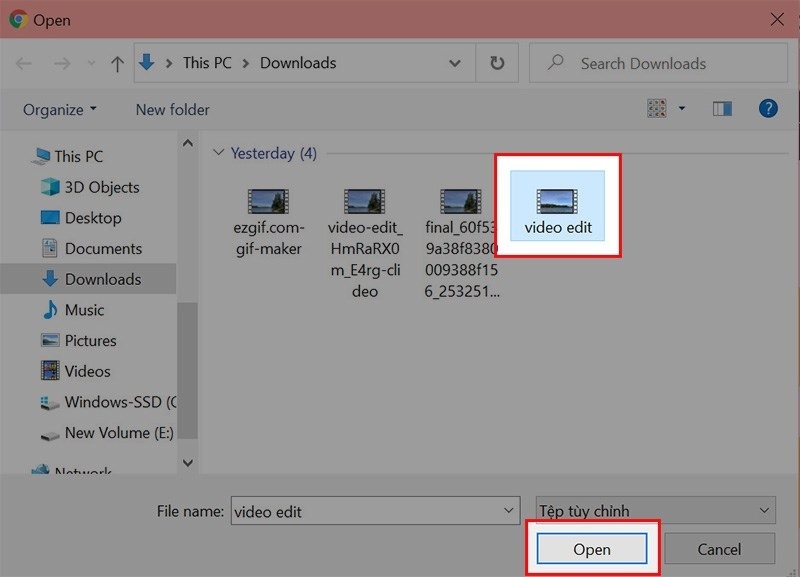The height and width of the screenshot is (577, 800).
Task: Click New folder in toolbar
Action: point(172,110)
